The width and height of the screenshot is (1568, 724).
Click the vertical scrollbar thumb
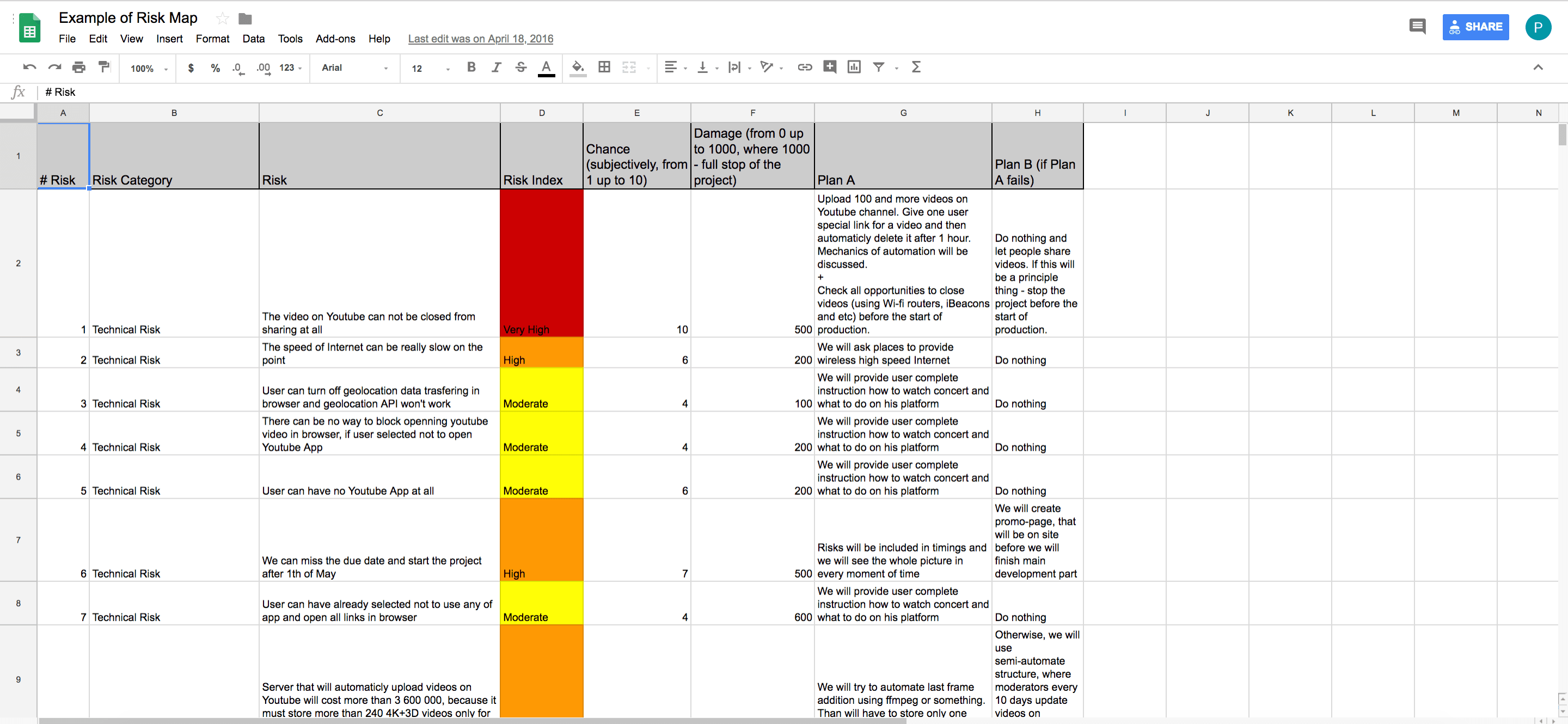1562,134
